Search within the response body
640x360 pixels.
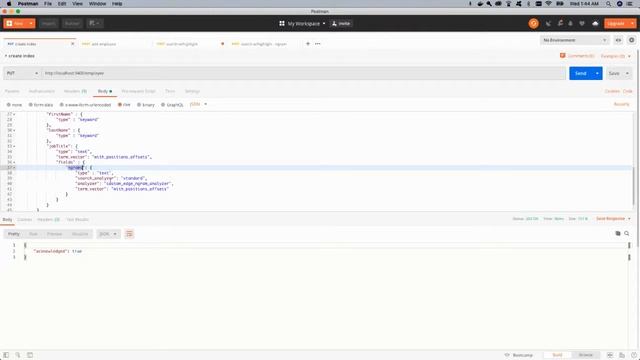[x=627, y=233]
